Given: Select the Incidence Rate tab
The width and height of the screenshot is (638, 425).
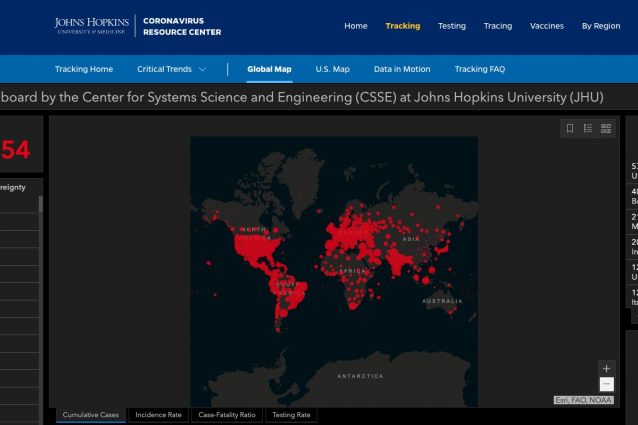Looking at the screenshot, I should click(x=158, y=415).
